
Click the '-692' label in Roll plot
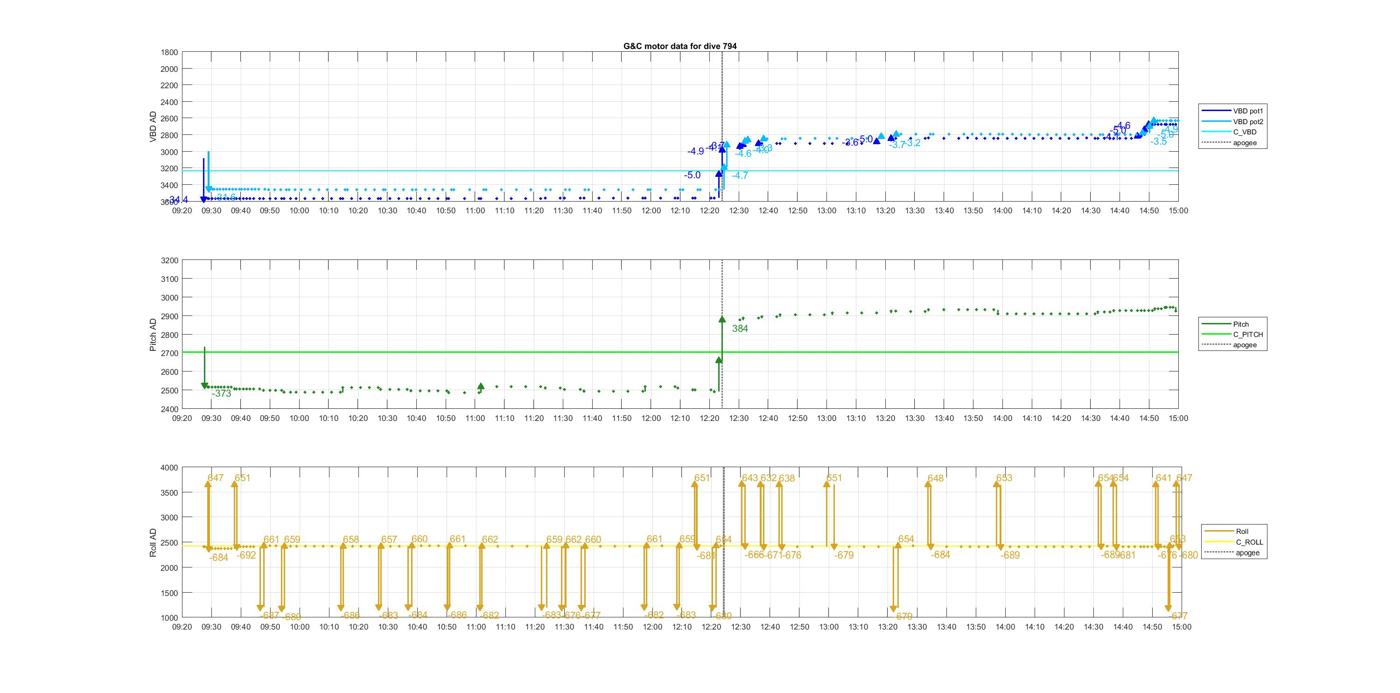tap(247, 555)
